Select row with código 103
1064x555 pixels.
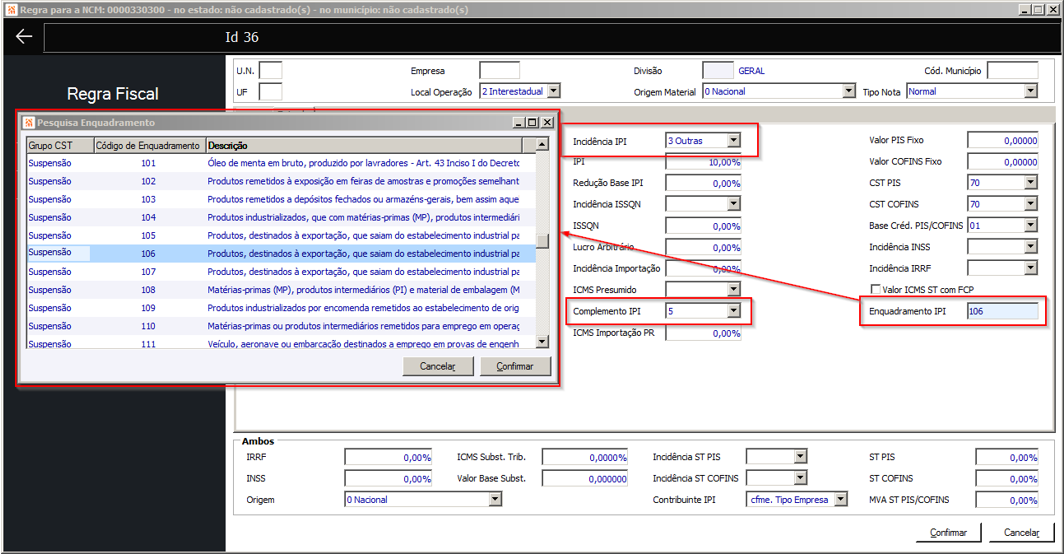pos(281,199)
